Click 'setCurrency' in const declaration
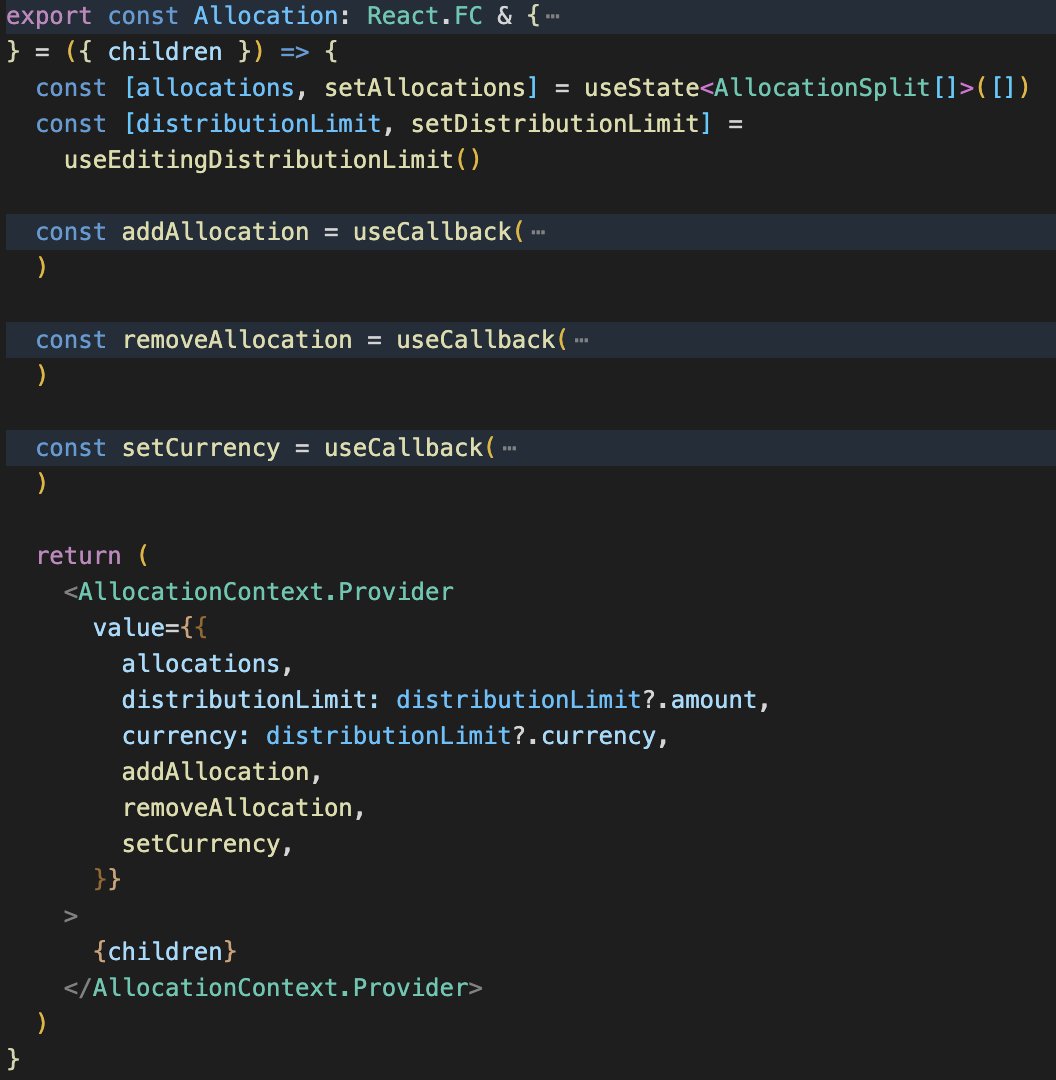The height and width of the screenshot is (1080, 1056). [200, 448]
